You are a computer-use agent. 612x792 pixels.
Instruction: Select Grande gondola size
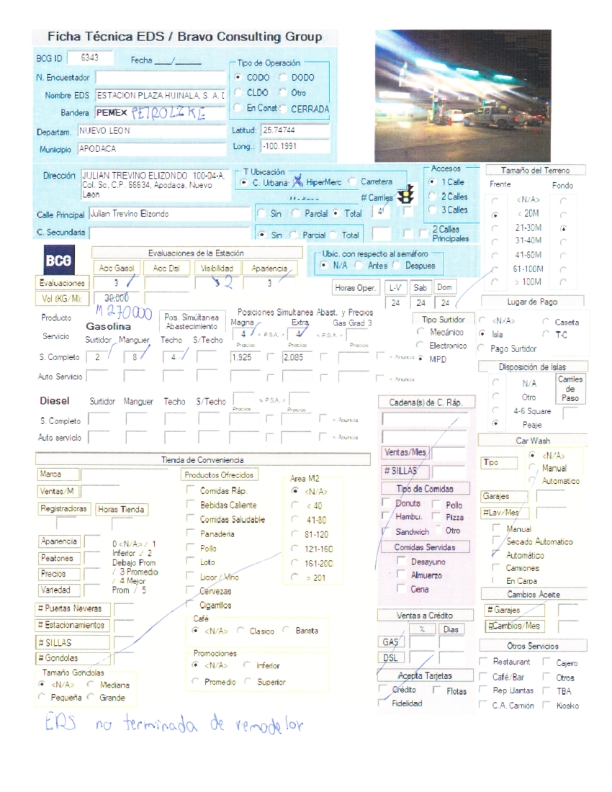[x=90, y=697]
